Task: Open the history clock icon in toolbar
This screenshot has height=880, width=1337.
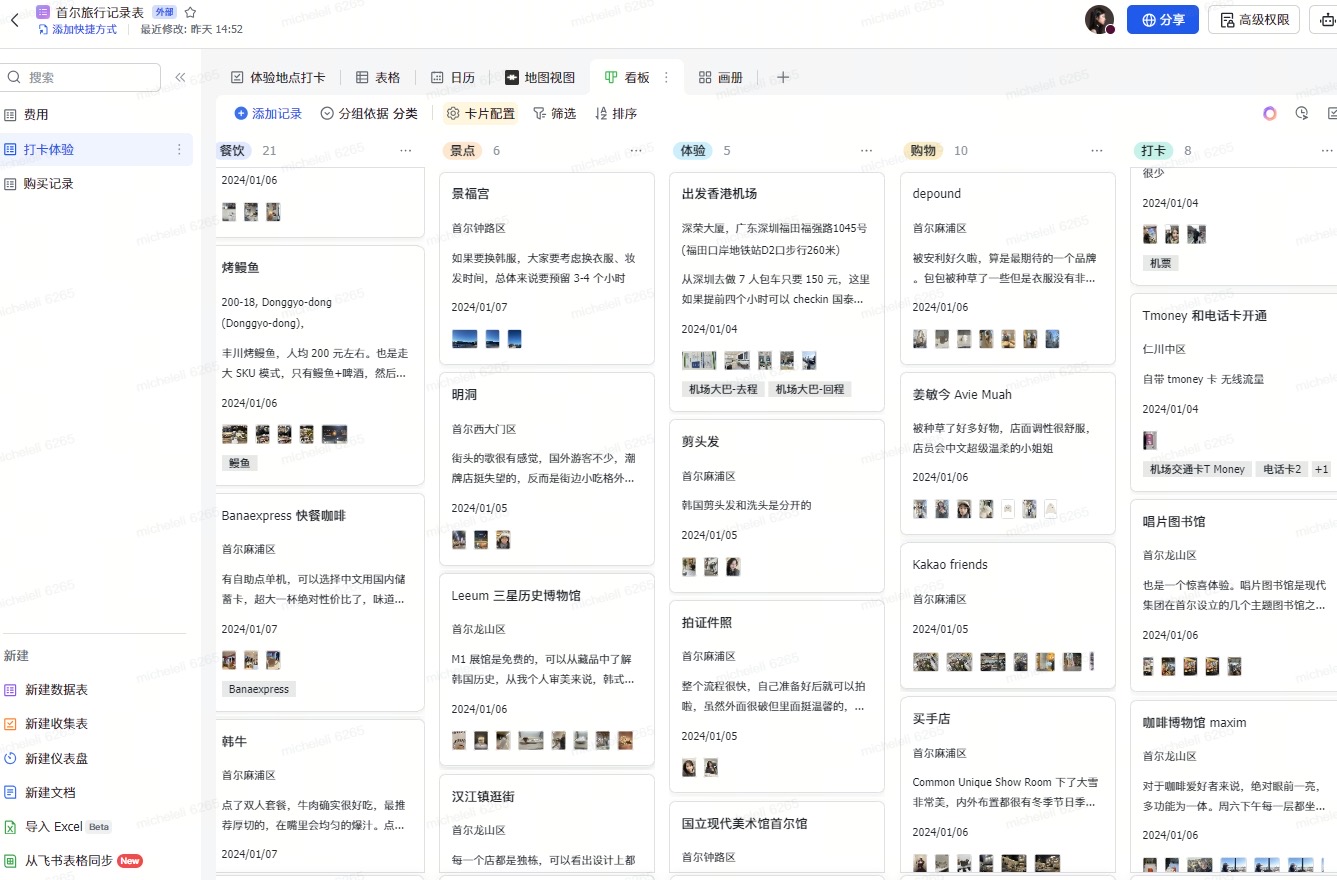Action: click(1301, 113)
